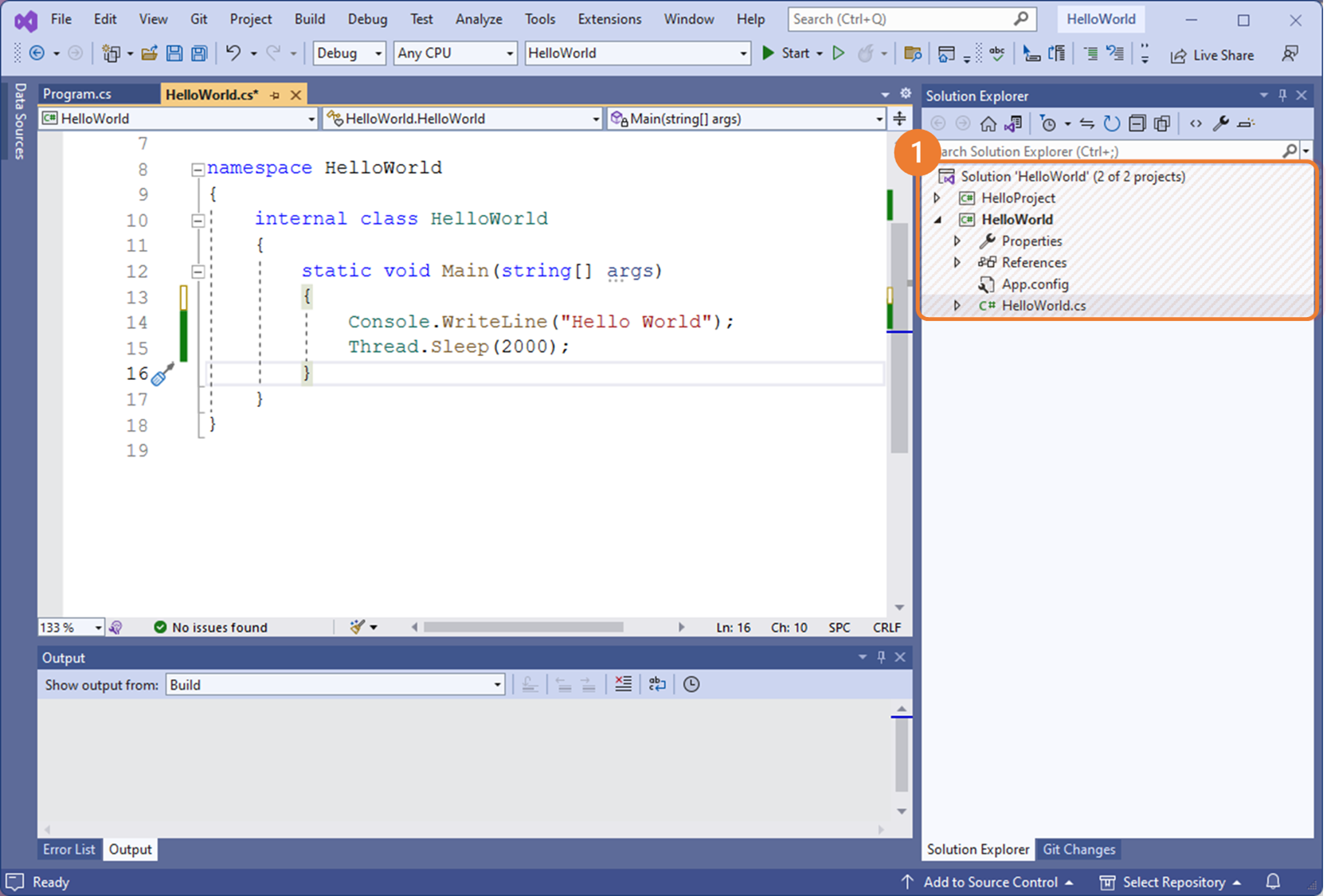Click the Save icon in the toolbar
Screen dimensions: 1327x896
click(x=174, y=53)
